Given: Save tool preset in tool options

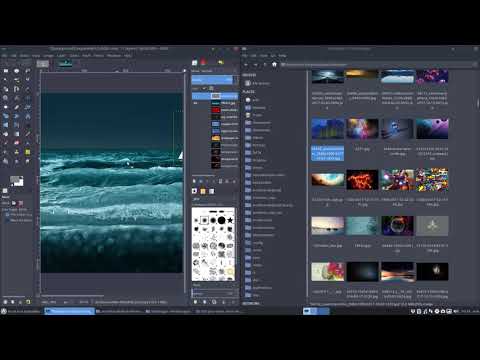Looking at the screenshot, I should click(x=5, y=302).
